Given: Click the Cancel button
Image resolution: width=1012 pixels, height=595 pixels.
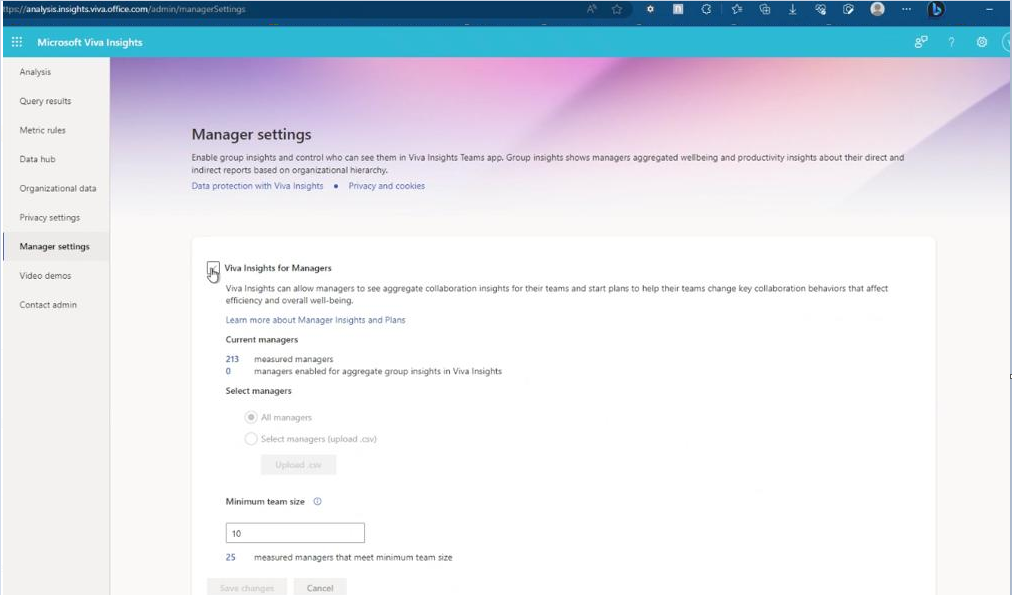Looking at the screenshot, I should (320, 587).
